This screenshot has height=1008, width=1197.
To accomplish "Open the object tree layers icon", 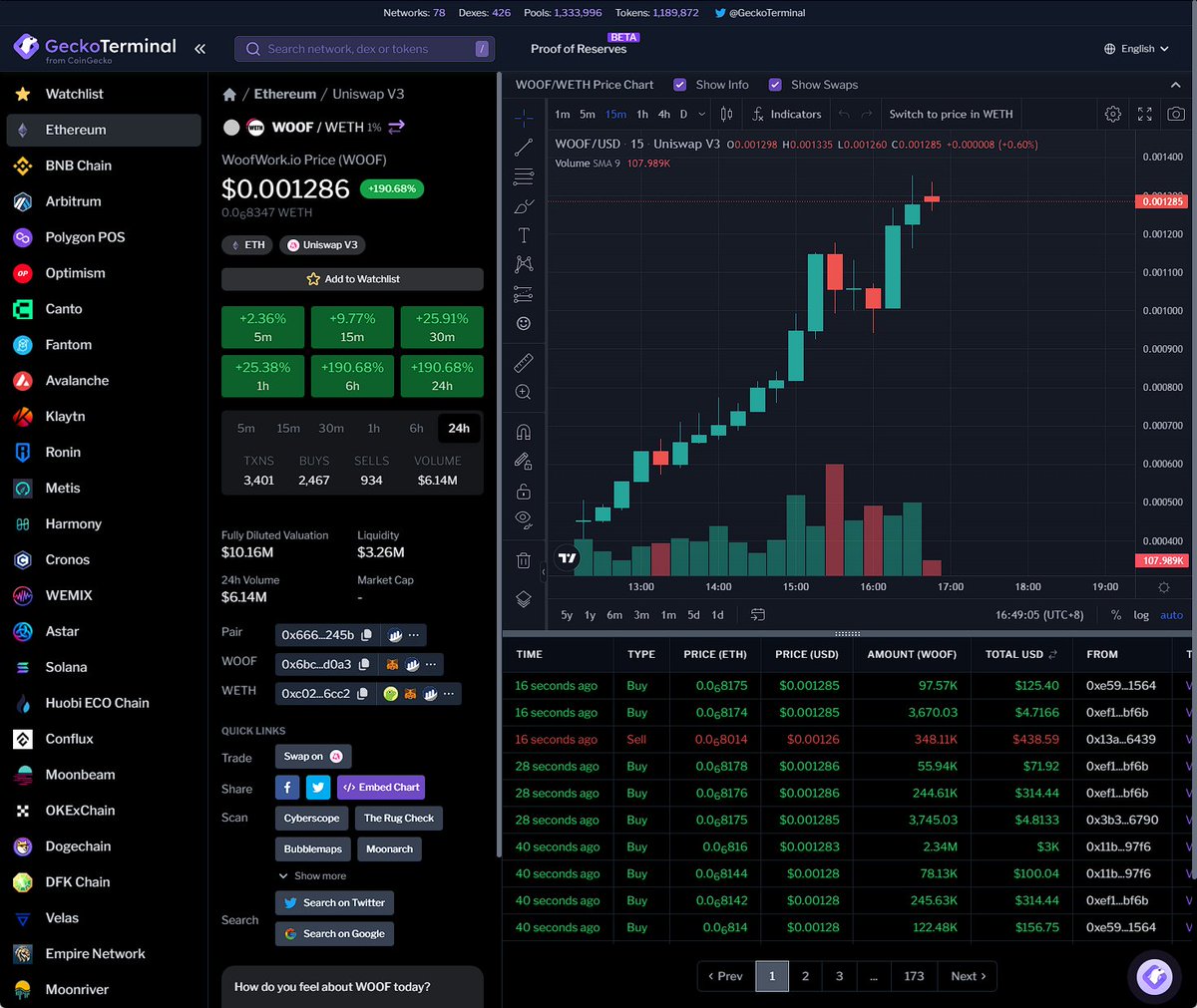I will pos(524,599).
